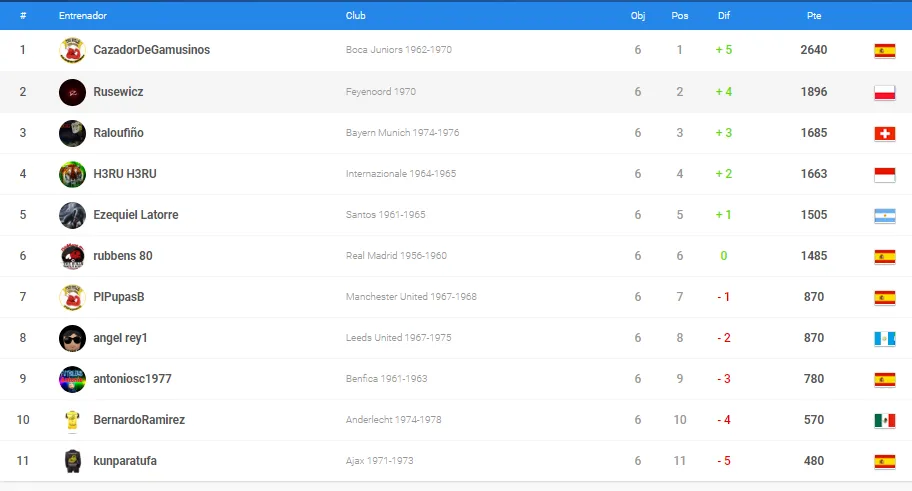Screen dimensions: 912x491
Task: Open H3RU H3RU profile name
Action: (124, 173)
